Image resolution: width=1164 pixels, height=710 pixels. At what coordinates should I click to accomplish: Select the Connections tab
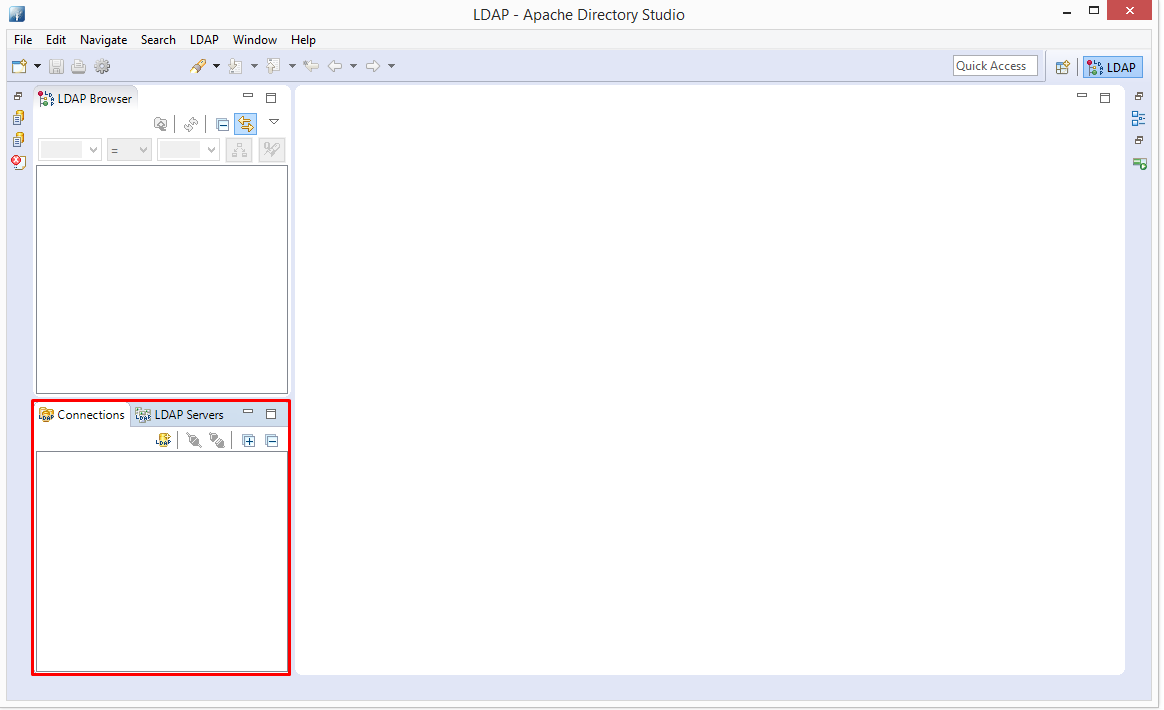(x=82, y=415)
